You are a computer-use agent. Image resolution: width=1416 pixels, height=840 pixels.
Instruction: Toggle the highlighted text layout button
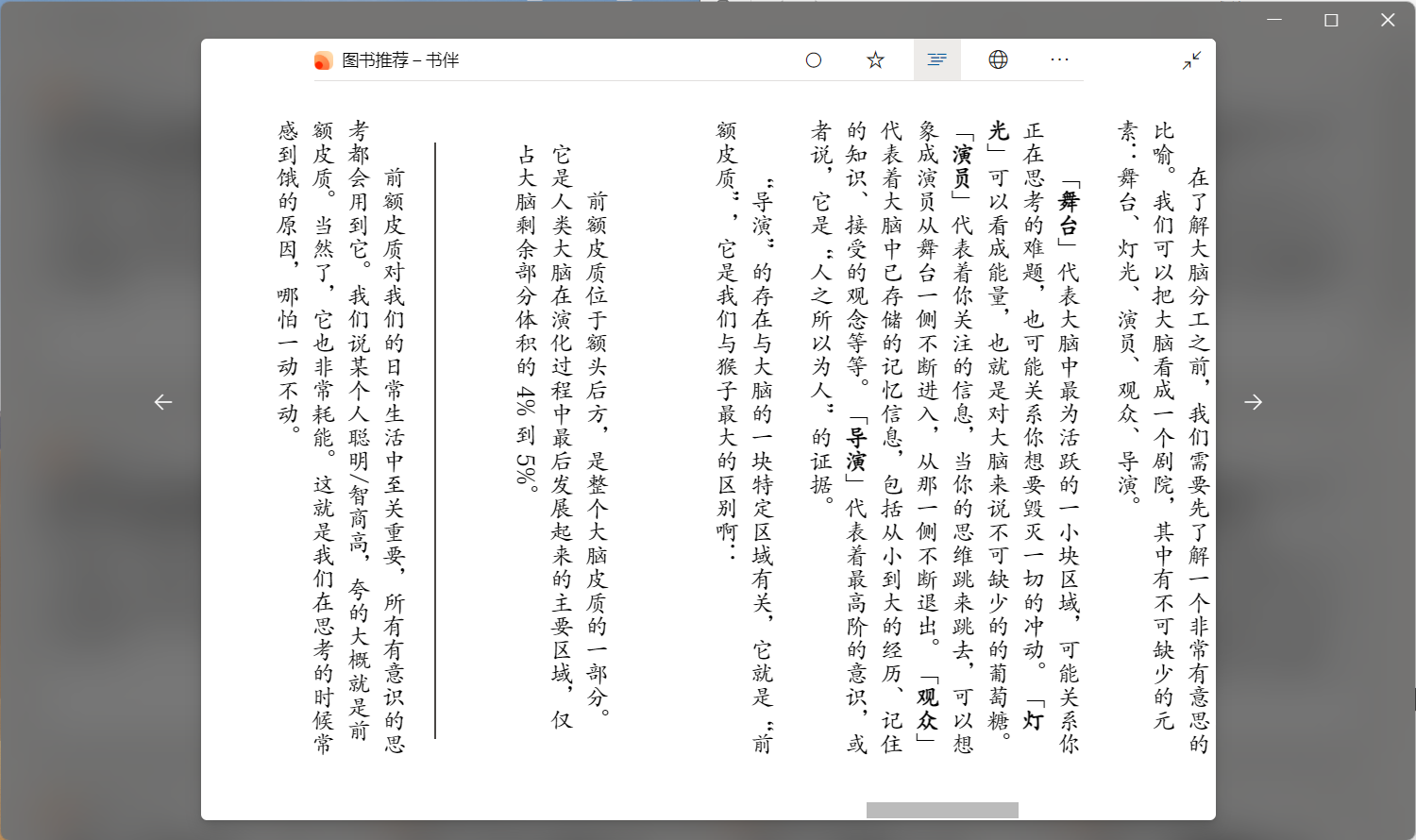[936, 60]
